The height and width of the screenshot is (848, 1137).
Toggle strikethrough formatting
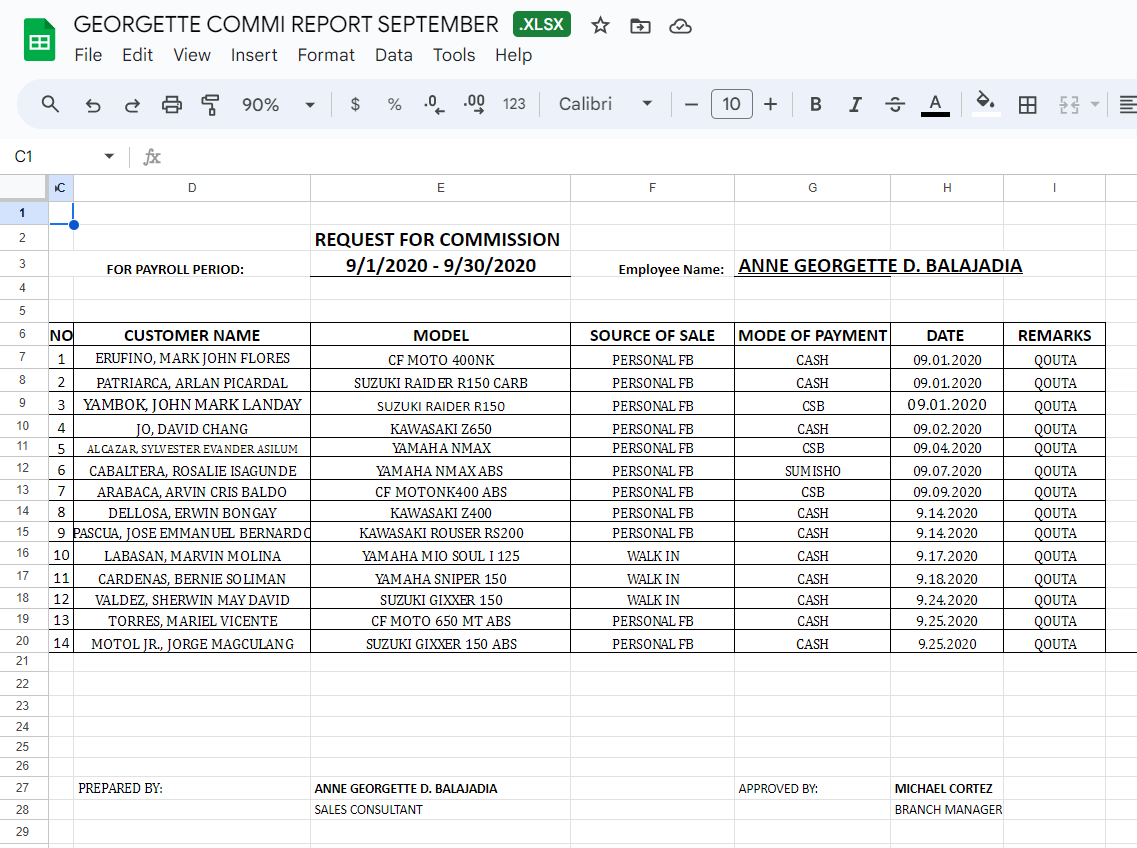[x=895, y=104]
